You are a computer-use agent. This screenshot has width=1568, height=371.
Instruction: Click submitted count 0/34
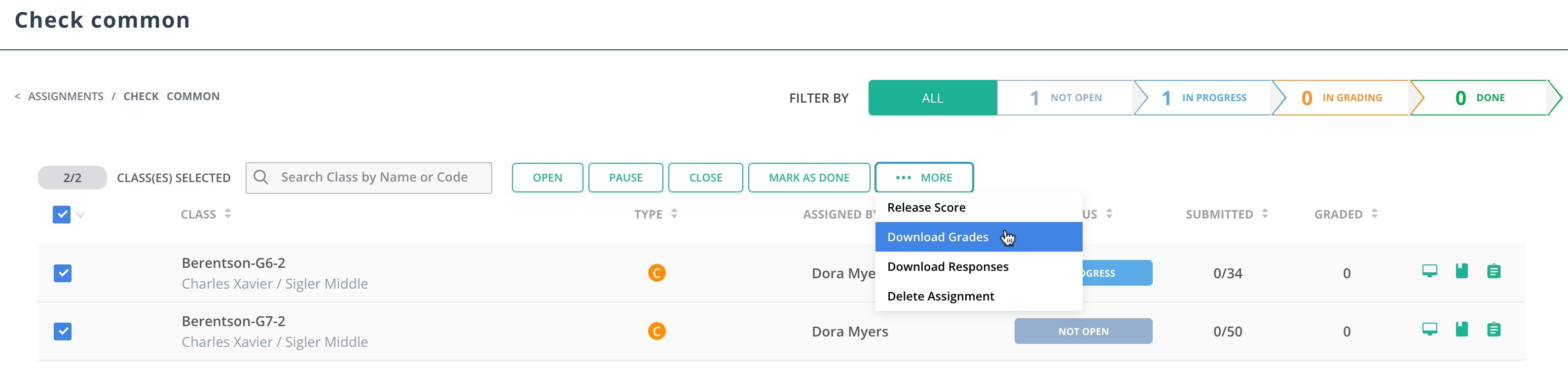click(x=1227, y=273)
